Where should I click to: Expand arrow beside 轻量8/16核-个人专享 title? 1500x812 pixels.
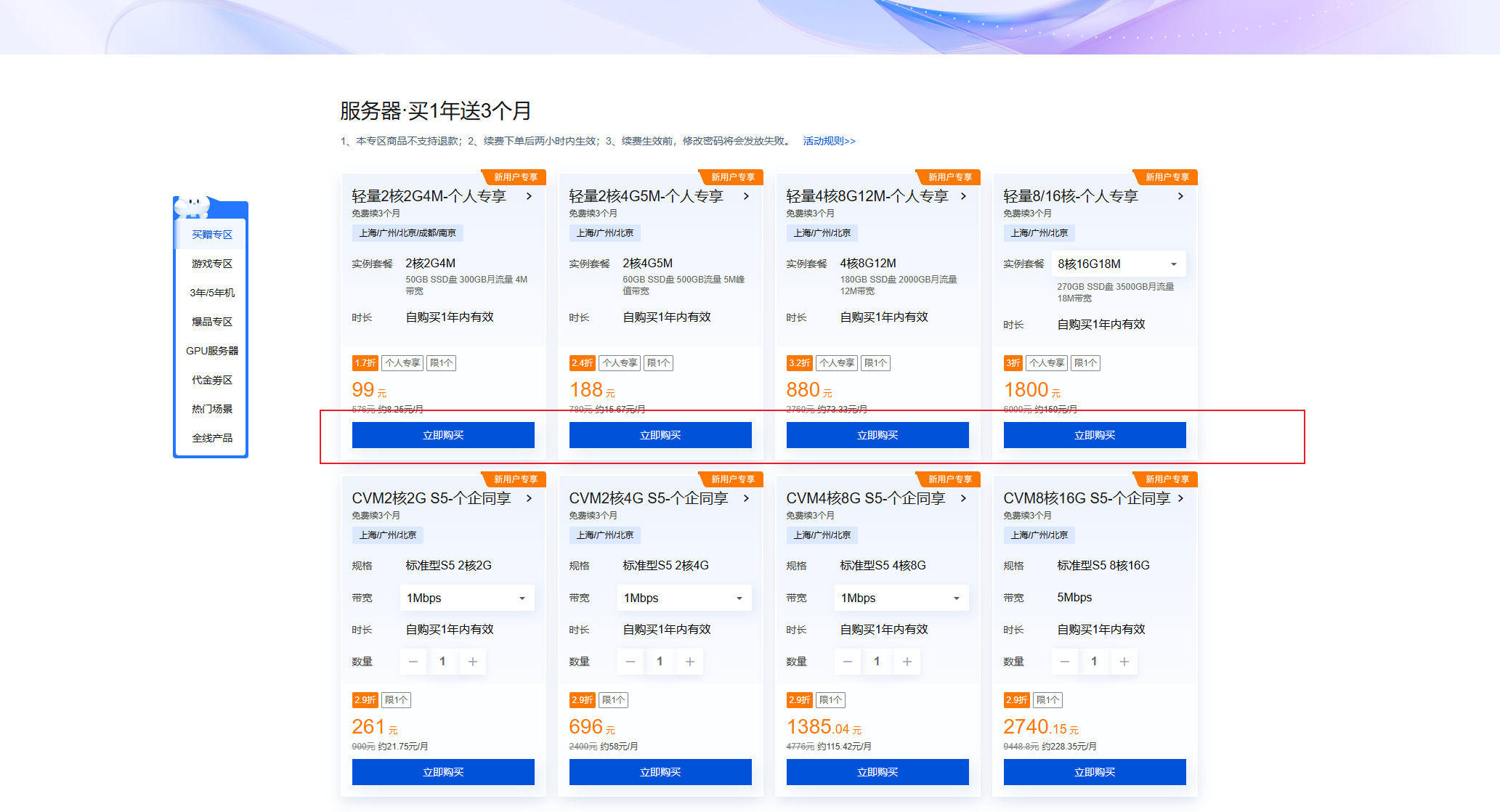click(1181, 196)
